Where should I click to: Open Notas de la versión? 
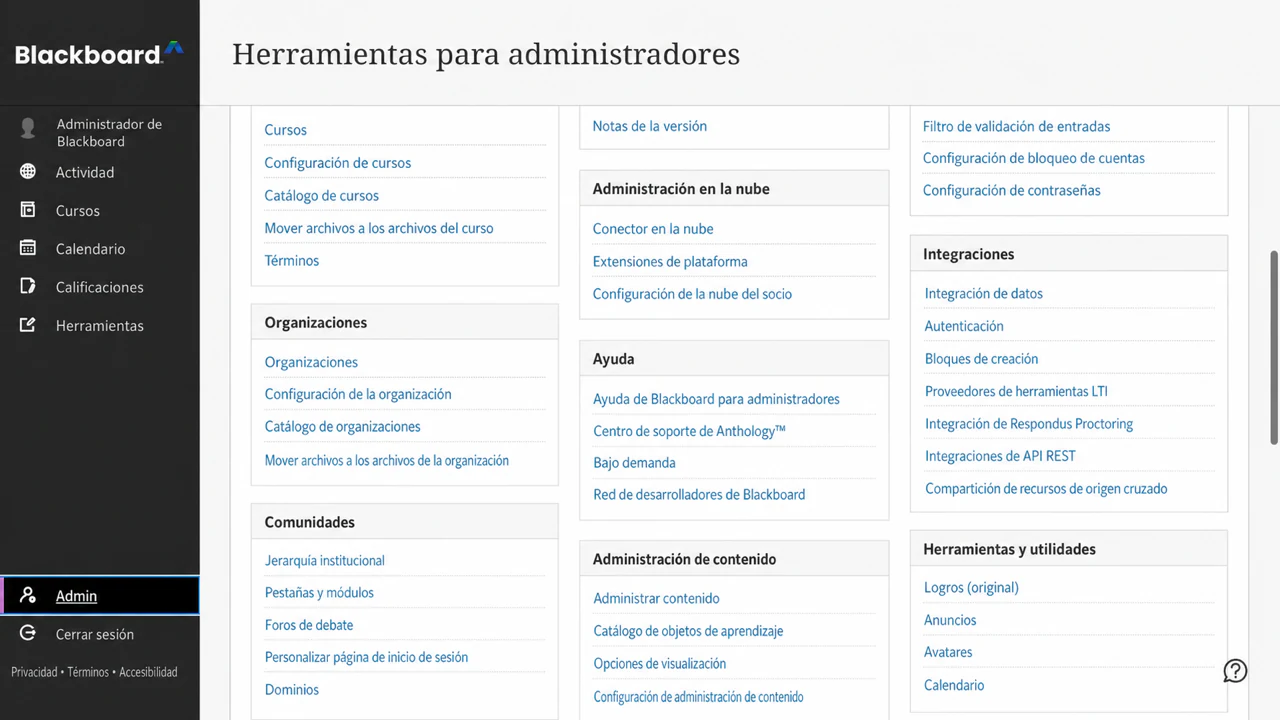click(649, 126)
